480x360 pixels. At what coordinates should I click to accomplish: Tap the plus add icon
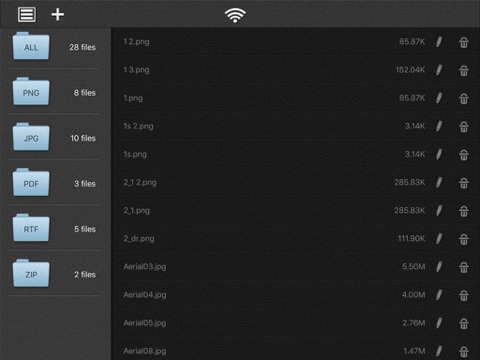pyautogui.click(x=58, y=15)
